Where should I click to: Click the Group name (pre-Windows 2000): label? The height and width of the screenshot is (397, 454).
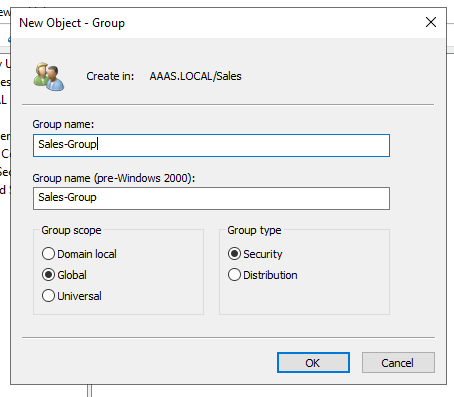click(114, 178)
